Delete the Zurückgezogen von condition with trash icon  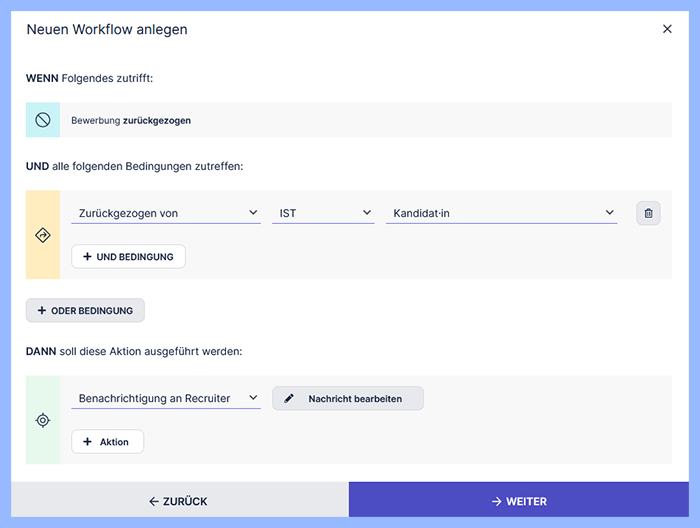point(648,213)
